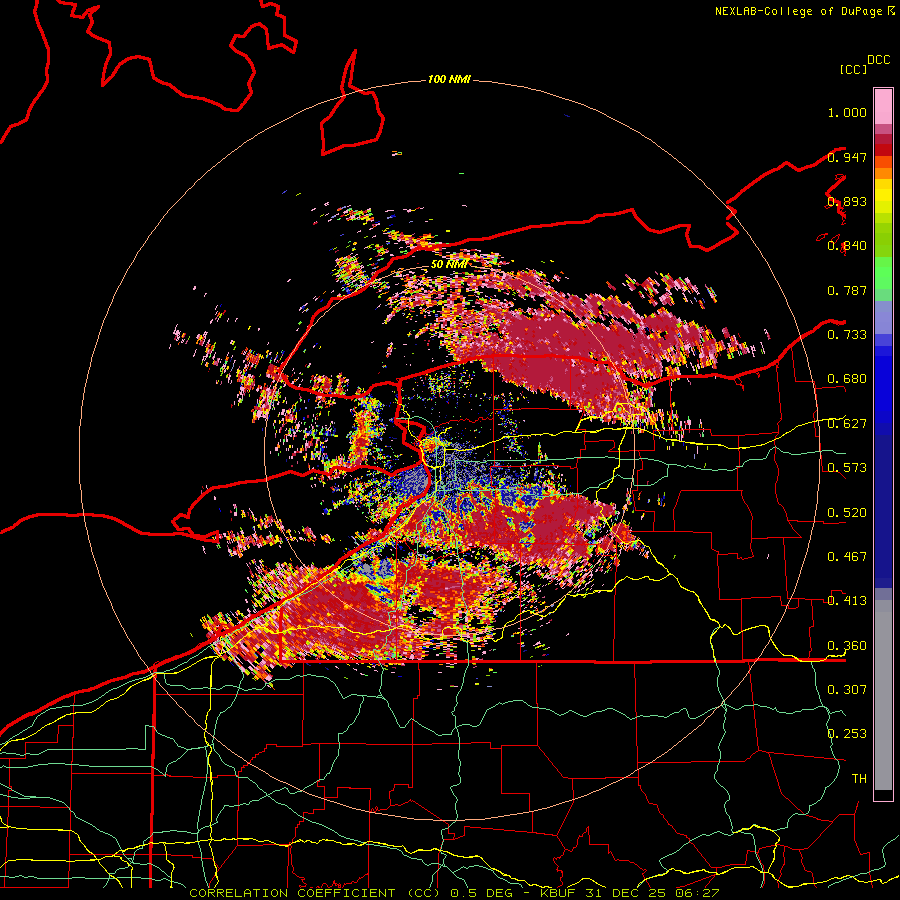Click the 0.467 color scale value
This screenshot has height=900, width=900.
(x=847, y=557)
